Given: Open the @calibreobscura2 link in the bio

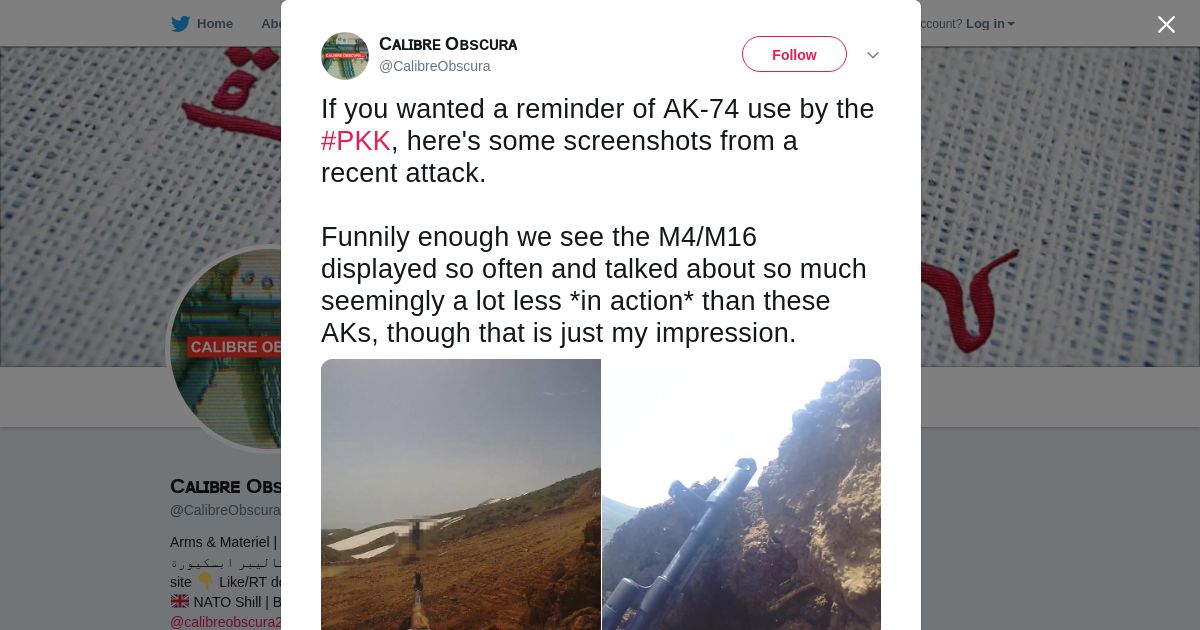Looking at the screenshot, I should tap(226, 622).
